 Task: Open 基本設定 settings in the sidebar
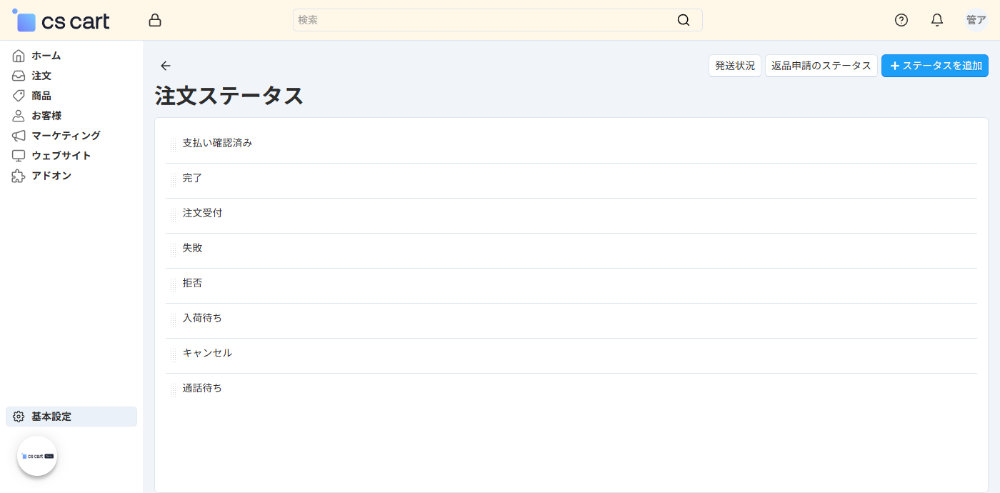[x=51, y=416]
